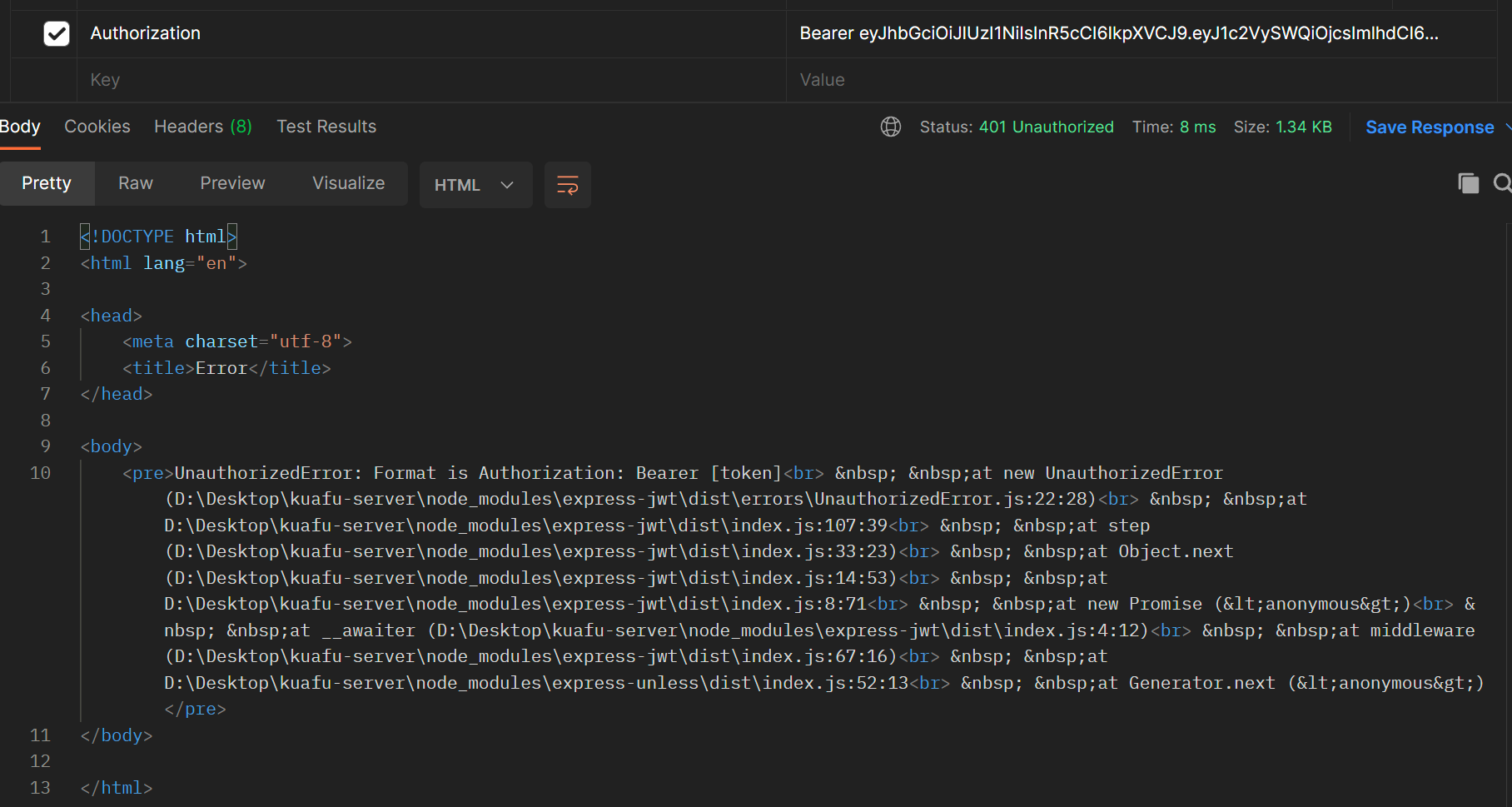Click the wrap lines icon

click(x=567, y=185)
